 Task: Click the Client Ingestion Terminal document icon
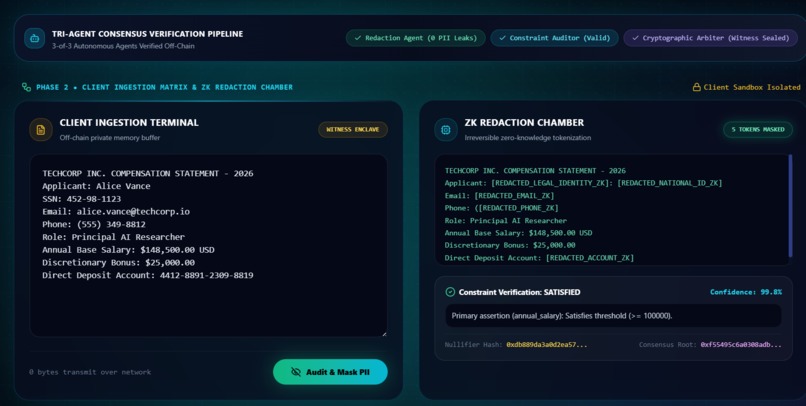(41, 130)
